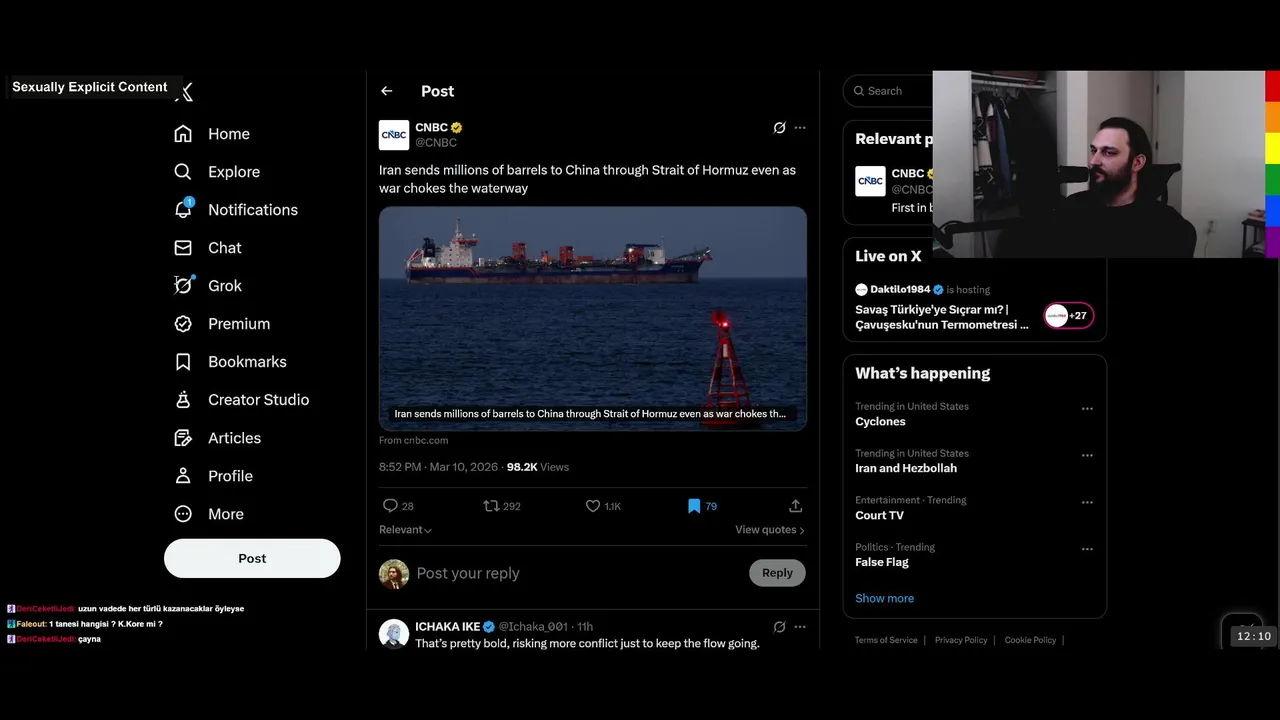The height and width of the screenshot is (720, 1280).
Task: Open the Grok icon in sidebar
Action: pos(183,286)
